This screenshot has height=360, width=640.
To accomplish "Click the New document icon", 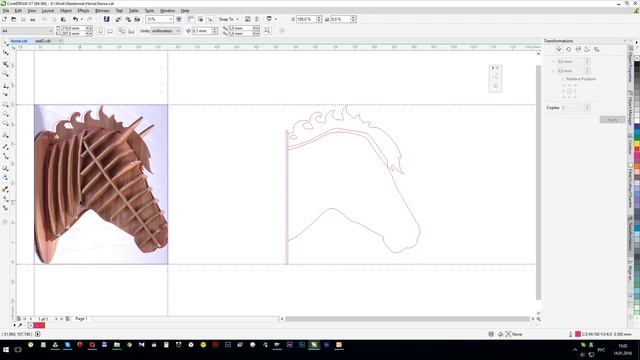I will [4, 19].
